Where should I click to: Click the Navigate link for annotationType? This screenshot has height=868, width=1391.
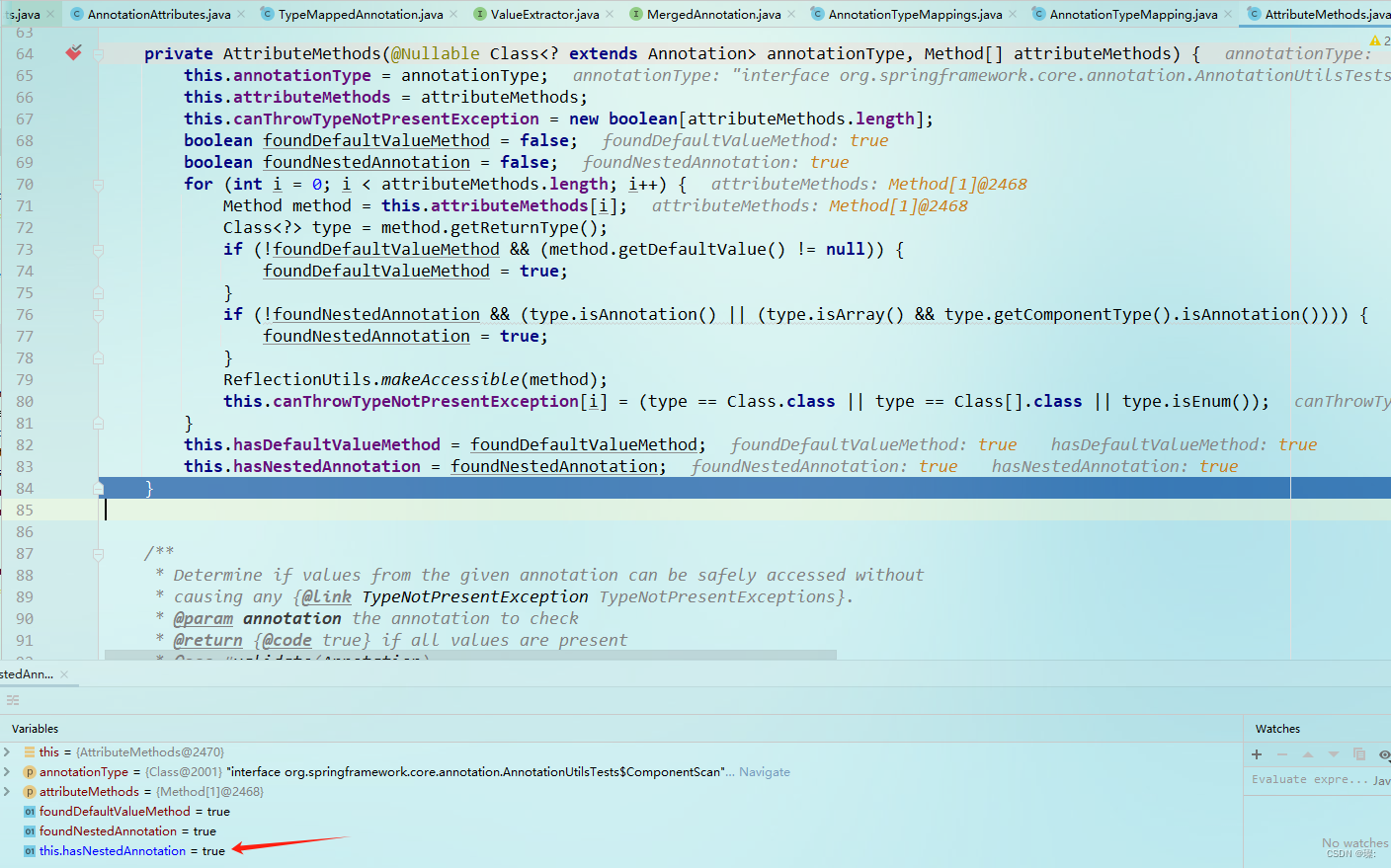pyautogui.click(x=765, y=772)
